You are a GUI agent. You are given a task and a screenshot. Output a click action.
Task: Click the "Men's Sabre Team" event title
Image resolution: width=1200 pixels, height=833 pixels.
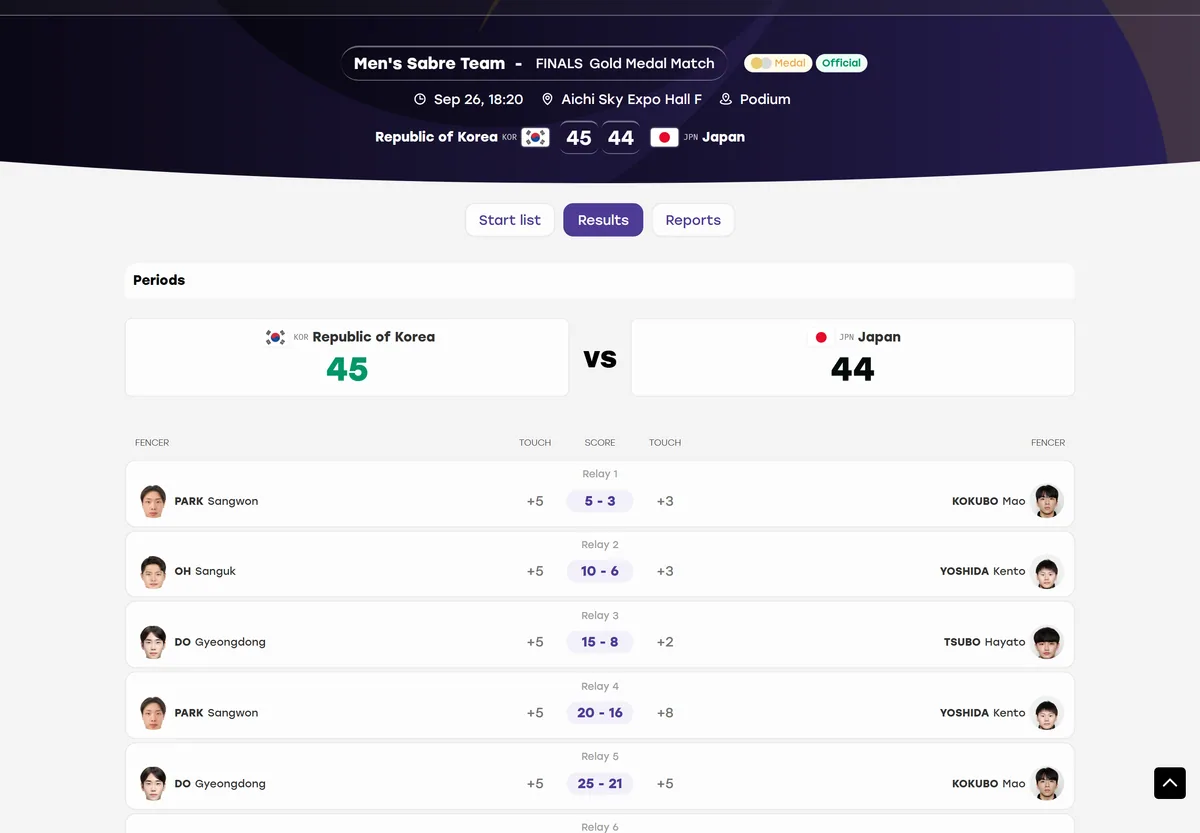tap(429, 63)
